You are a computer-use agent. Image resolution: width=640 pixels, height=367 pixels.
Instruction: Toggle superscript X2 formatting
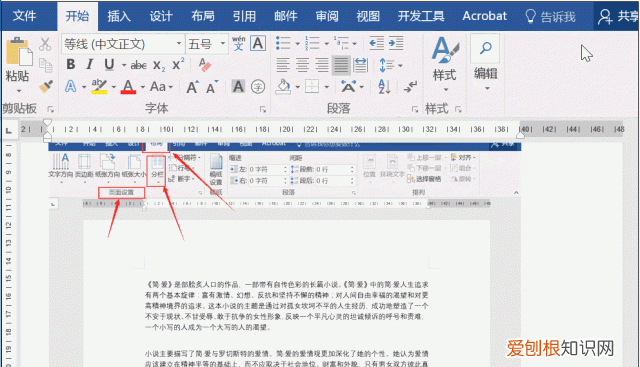coord(178,64)
